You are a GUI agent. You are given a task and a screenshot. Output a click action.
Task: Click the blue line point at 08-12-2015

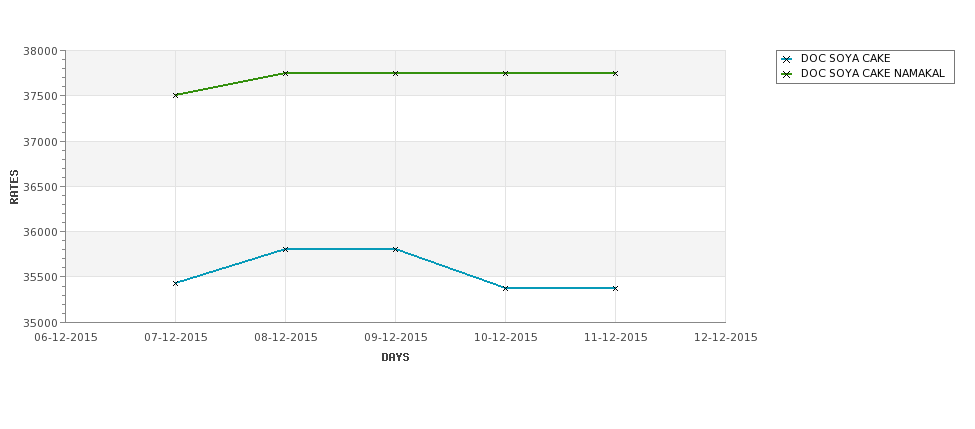[x=285, y=249]
